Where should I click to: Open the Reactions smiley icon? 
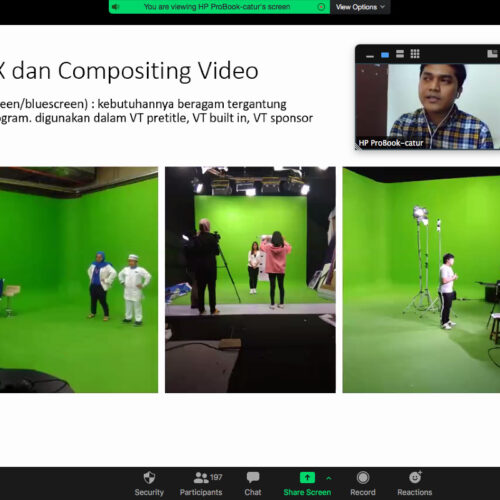[415, 477]
